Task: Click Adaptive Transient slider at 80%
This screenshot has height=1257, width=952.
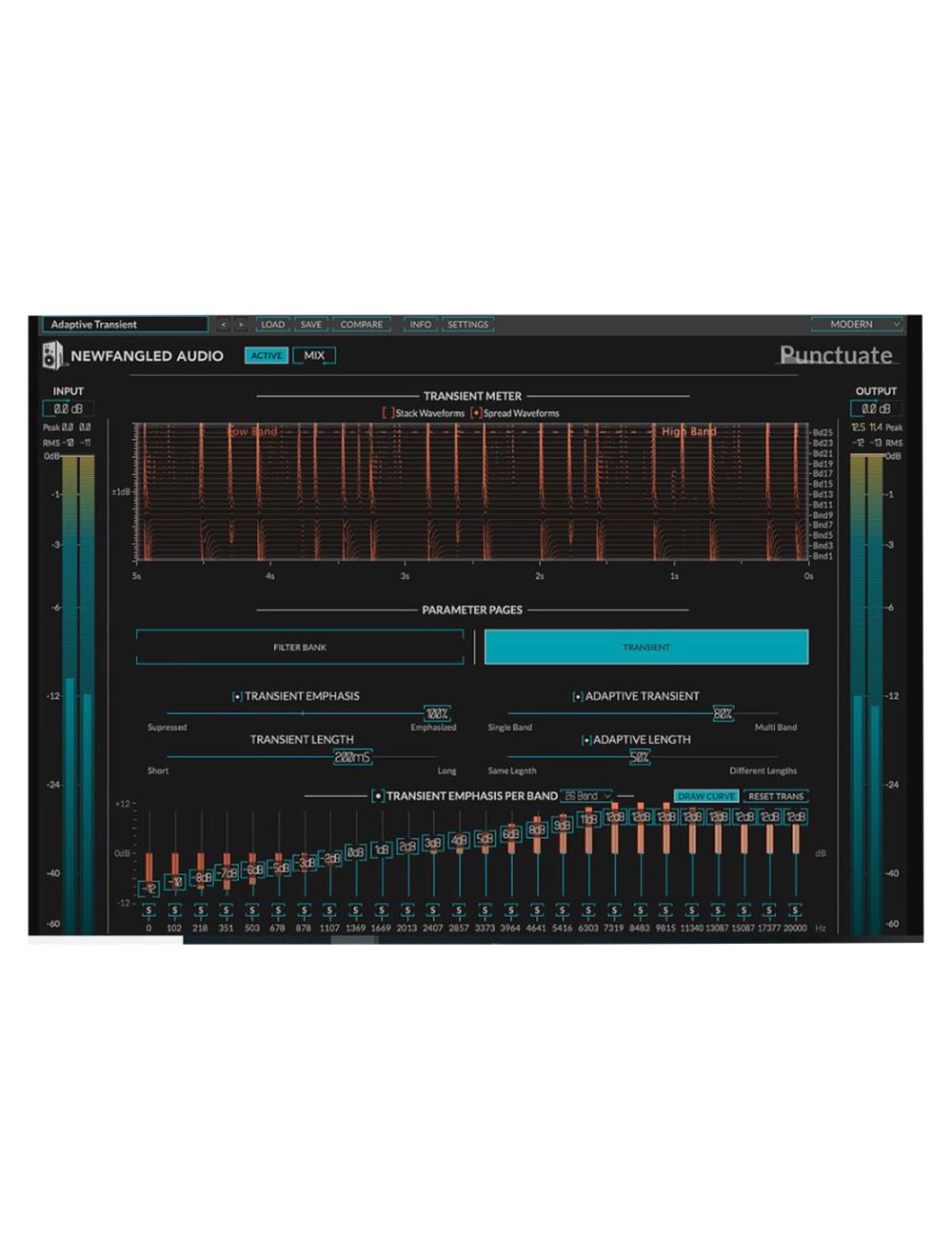Action: click(x=724, y=713)
